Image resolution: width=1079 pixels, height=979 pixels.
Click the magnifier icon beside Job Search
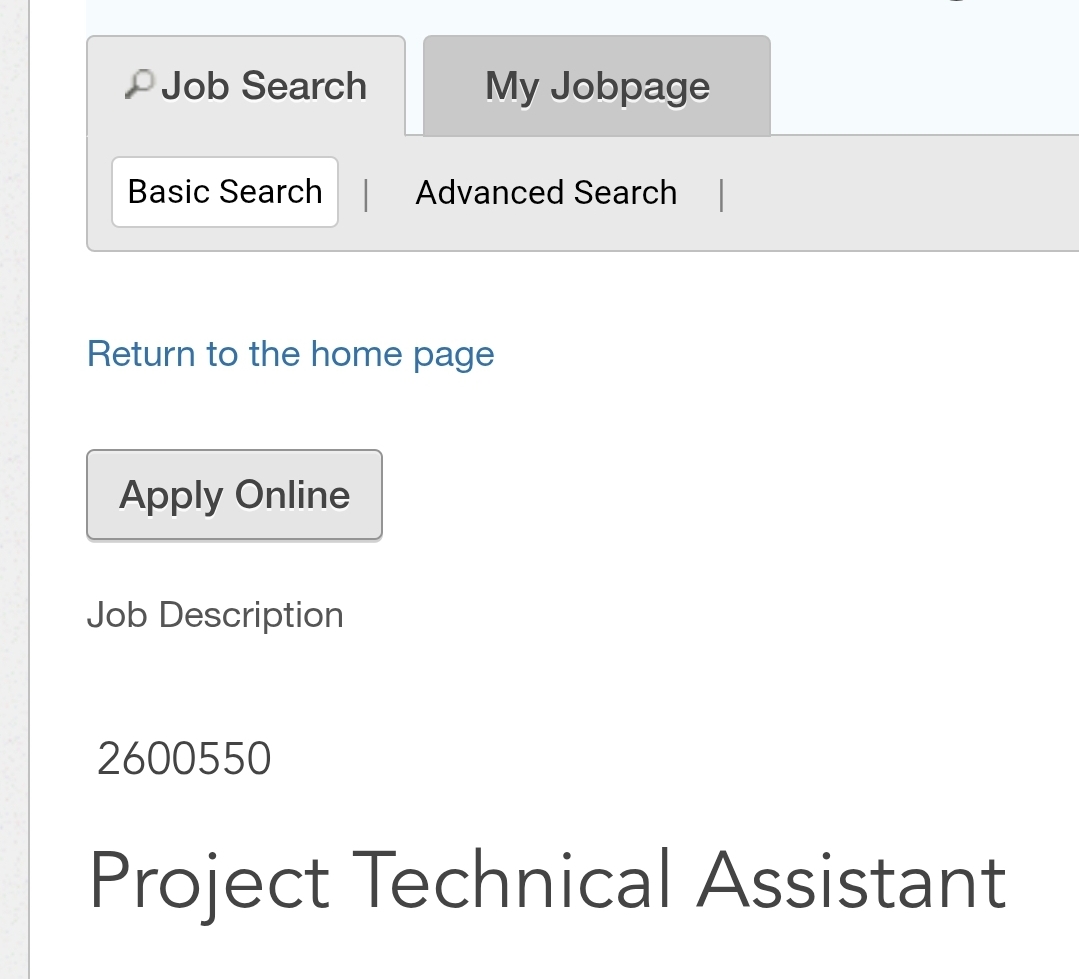click(x=139, y=85)
